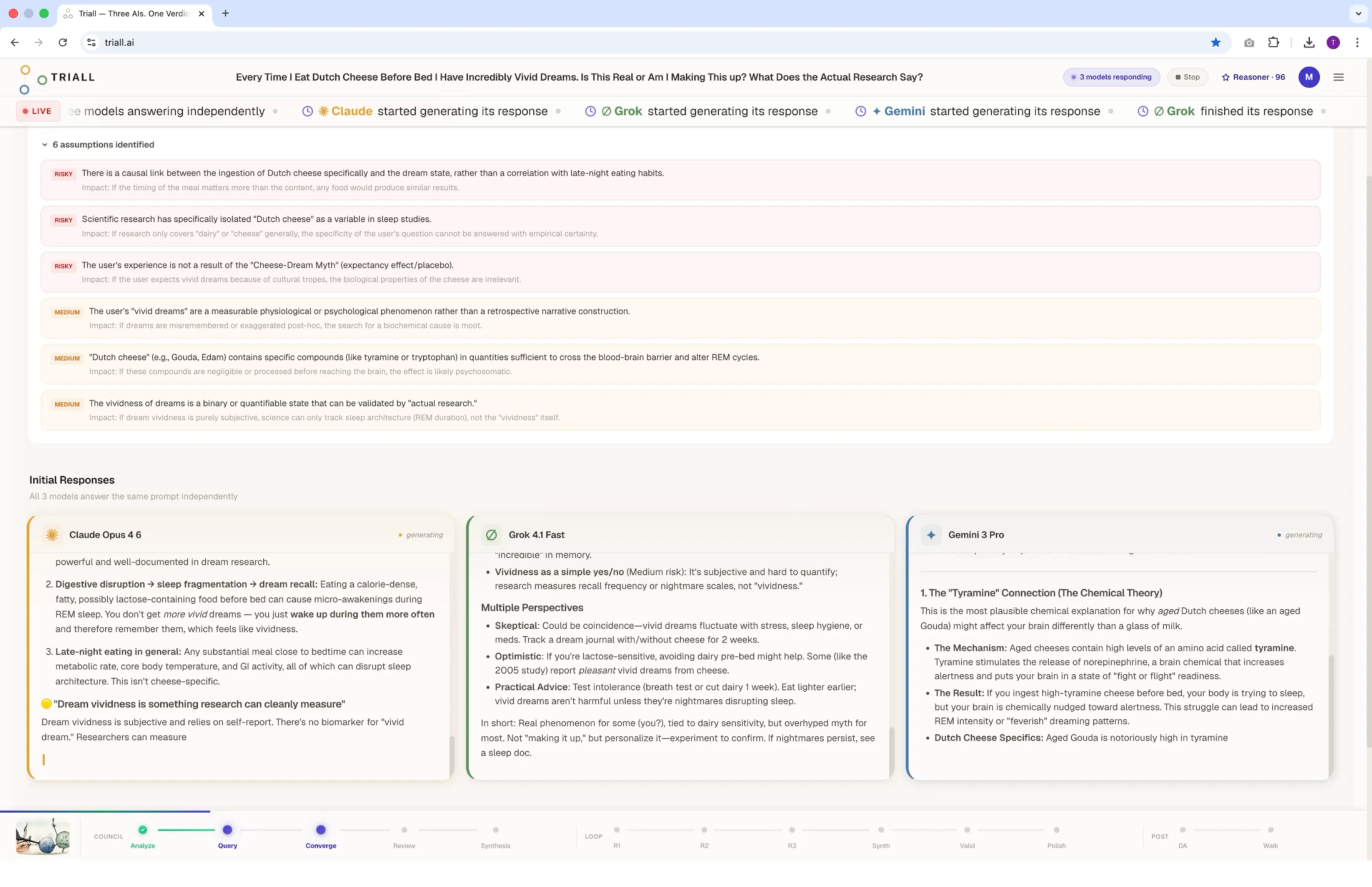Click the Grok 4.1 Fast card title

[x=536, y=535]
